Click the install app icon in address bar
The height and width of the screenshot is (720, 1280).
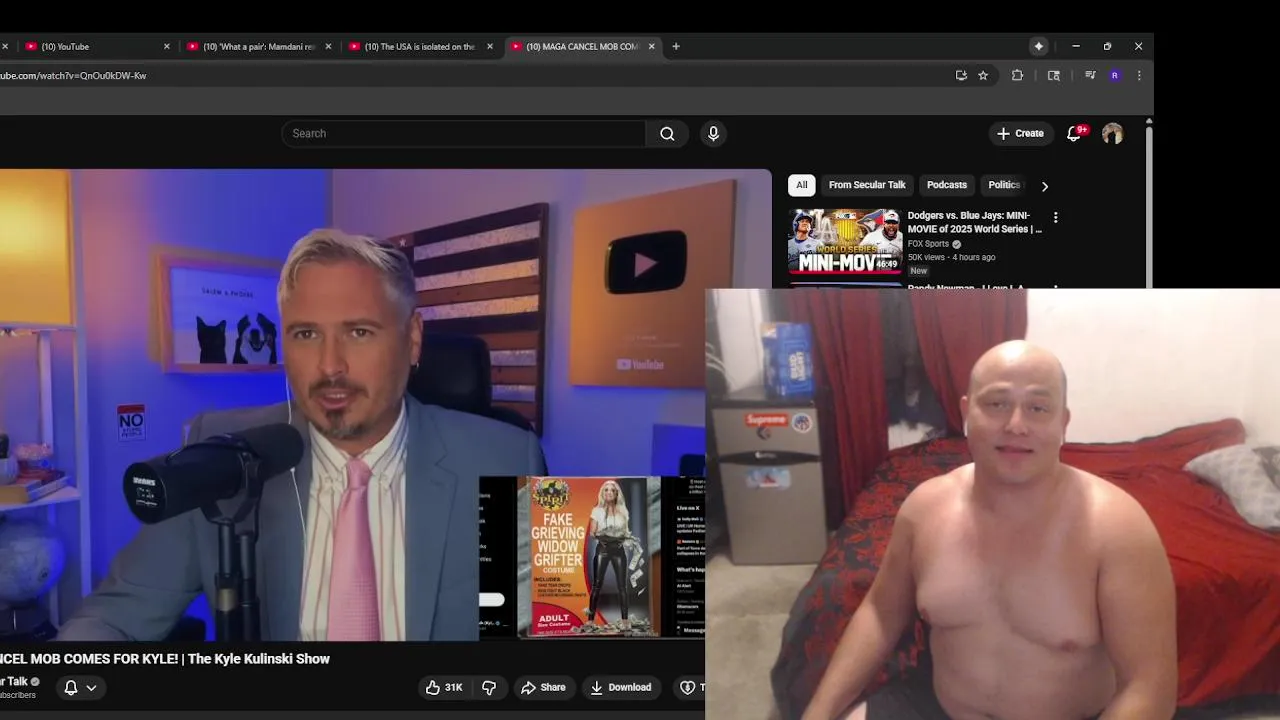(x=961, y=75)
